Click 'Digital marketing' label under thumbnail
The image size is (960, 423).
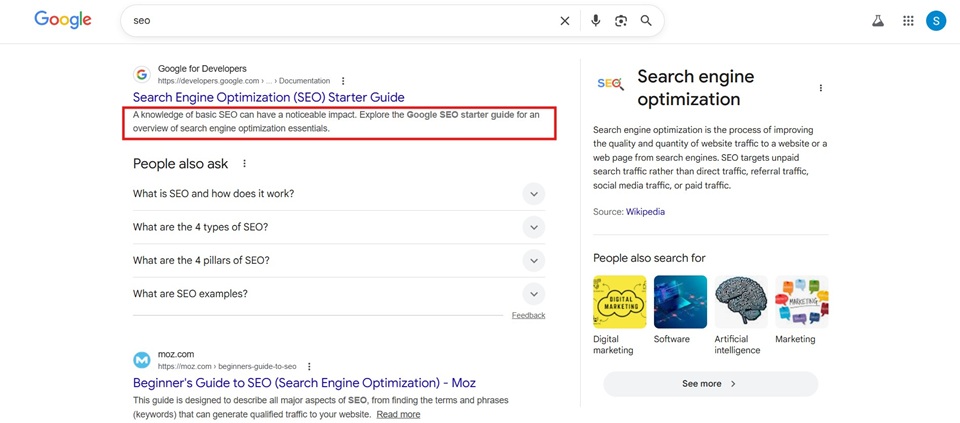tap(613, 345)
